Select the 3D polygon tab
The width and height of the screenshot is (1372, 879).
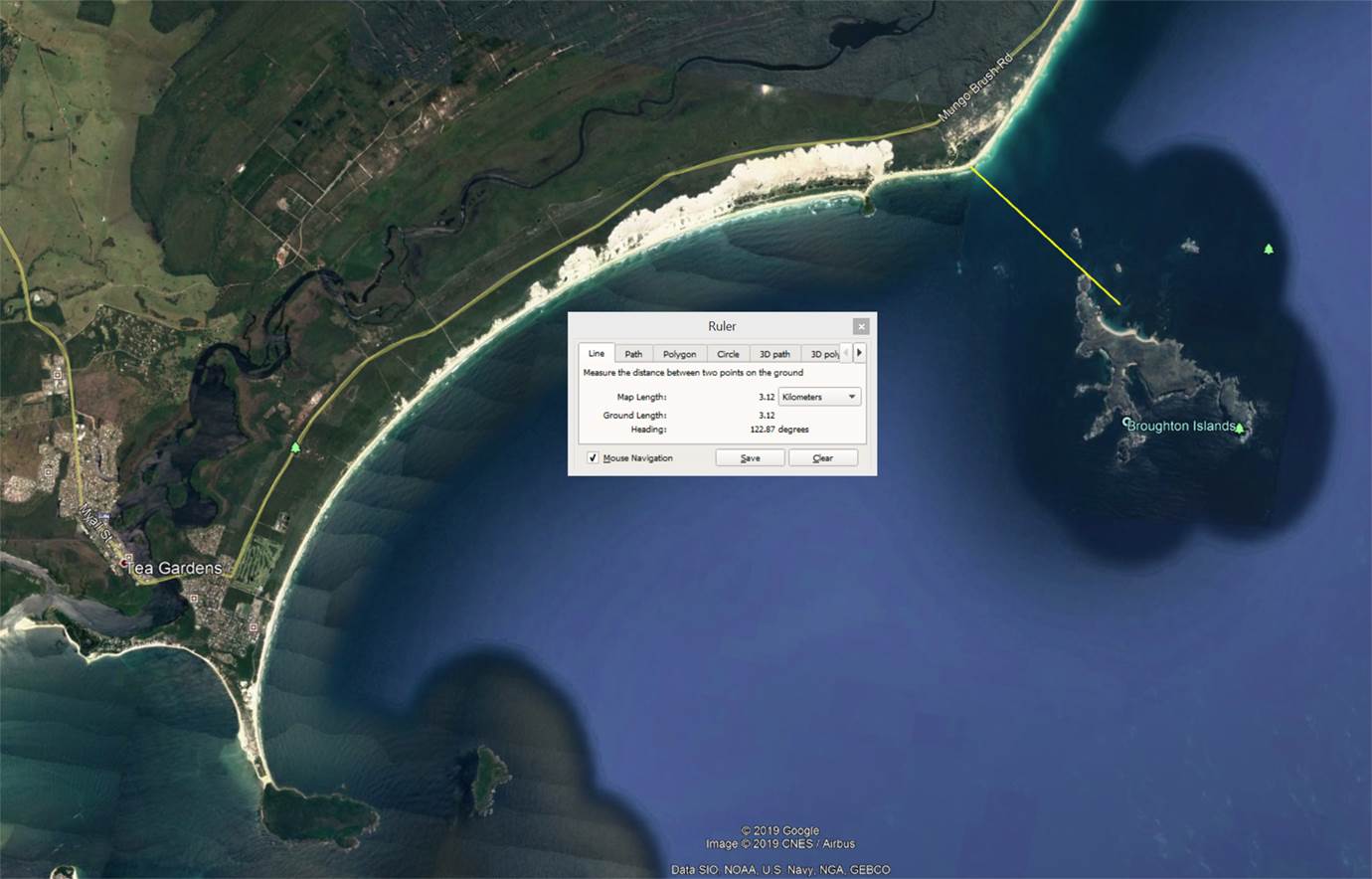tap(823, 354)
